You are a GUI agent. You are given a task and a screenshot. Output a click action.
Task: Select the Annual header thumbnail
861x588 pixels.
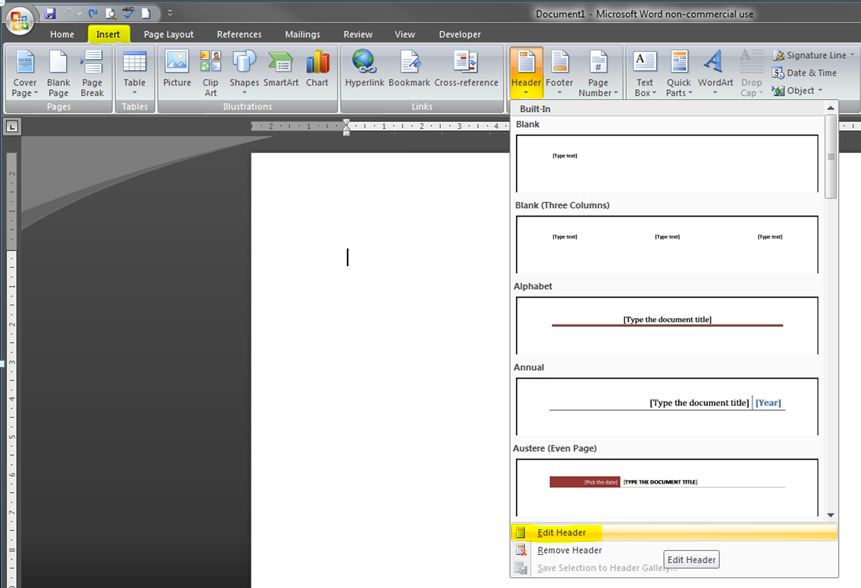(667, 406)
